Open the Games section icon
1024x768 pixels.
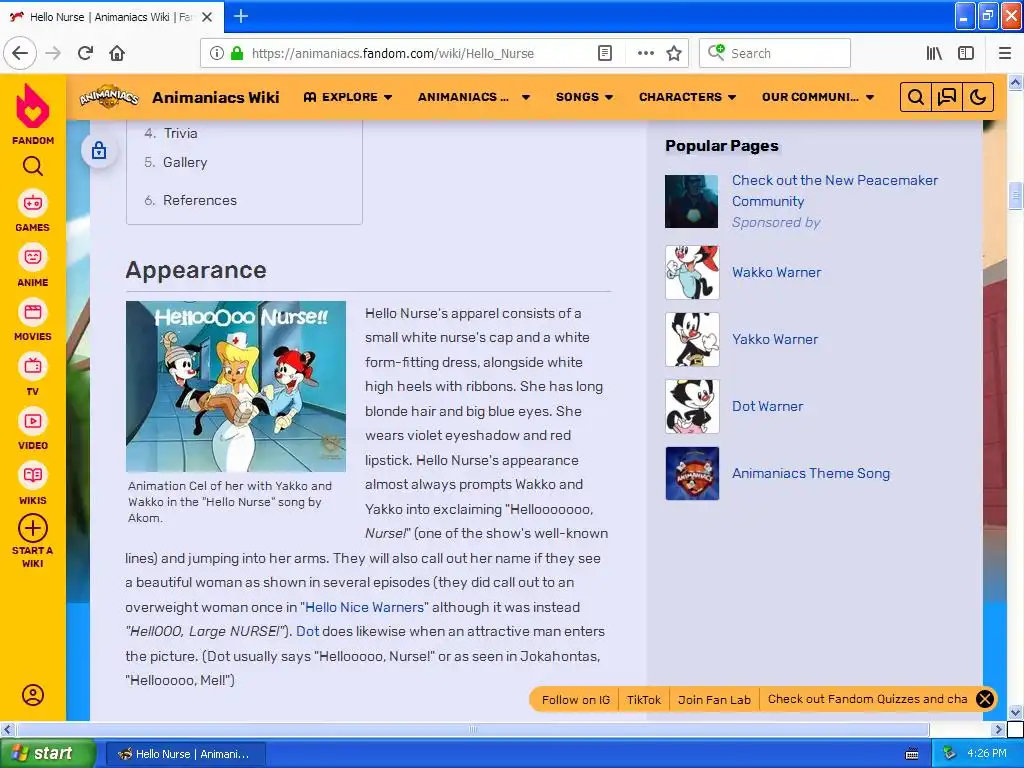pyautogui.click(x=33, y=203)
